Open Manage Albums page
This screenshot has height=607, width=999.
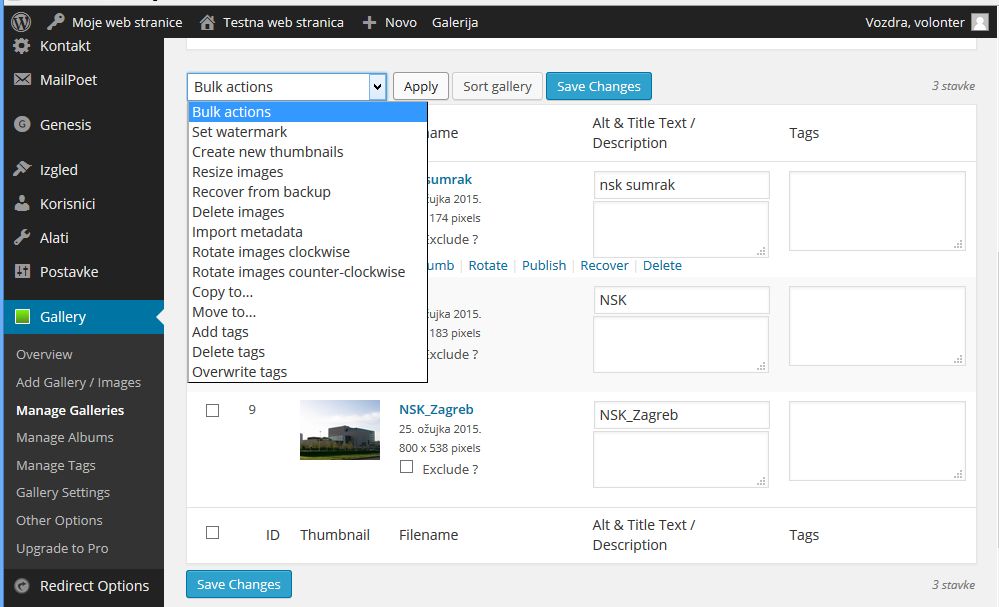(x=65, y=438)
